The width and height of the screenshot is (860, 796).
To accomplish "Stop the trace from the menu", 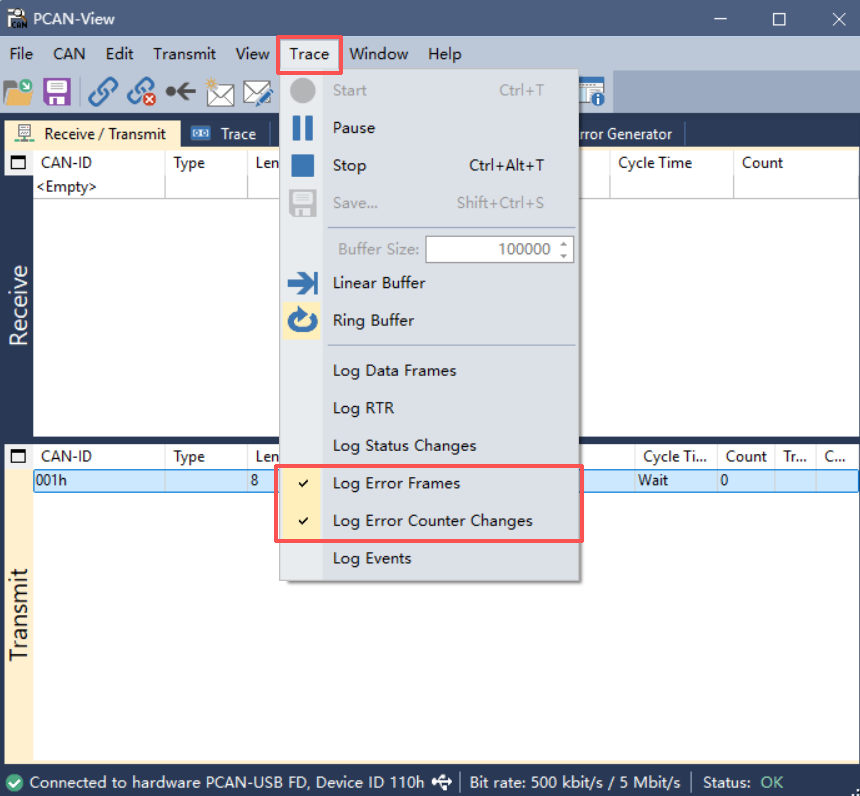I will pyautogui.click(x=349, y=166).
